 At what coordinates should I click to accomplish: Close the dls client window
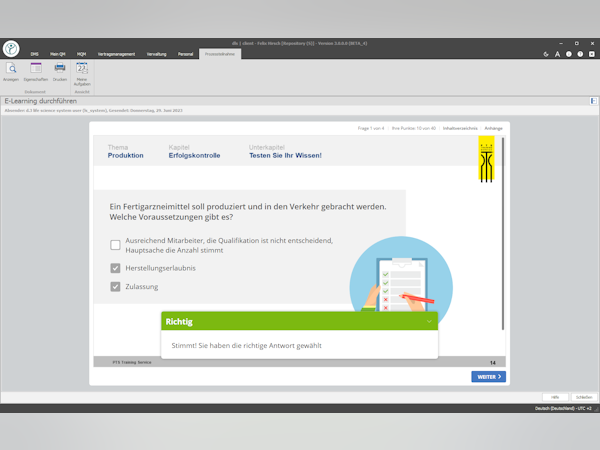pos(592,44)
